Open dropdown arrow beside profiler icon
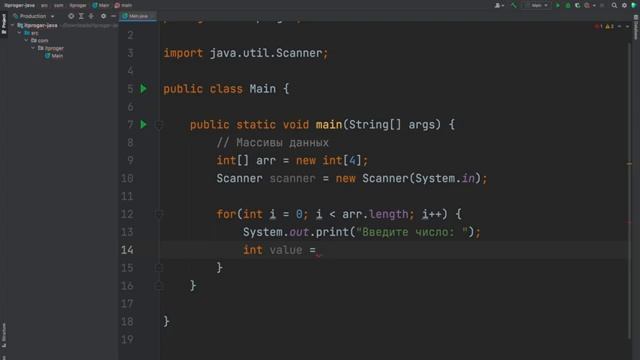This screenshot has width=640, height=360. (594, 5)
